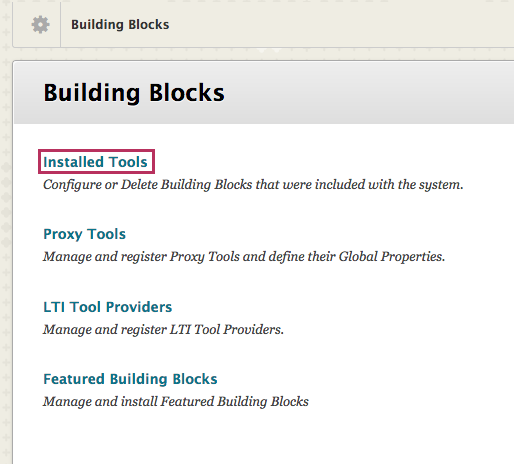This screenshot has height=464, width=514.
Task: Click 'Manage and install' in the last description
Action: 100,402
